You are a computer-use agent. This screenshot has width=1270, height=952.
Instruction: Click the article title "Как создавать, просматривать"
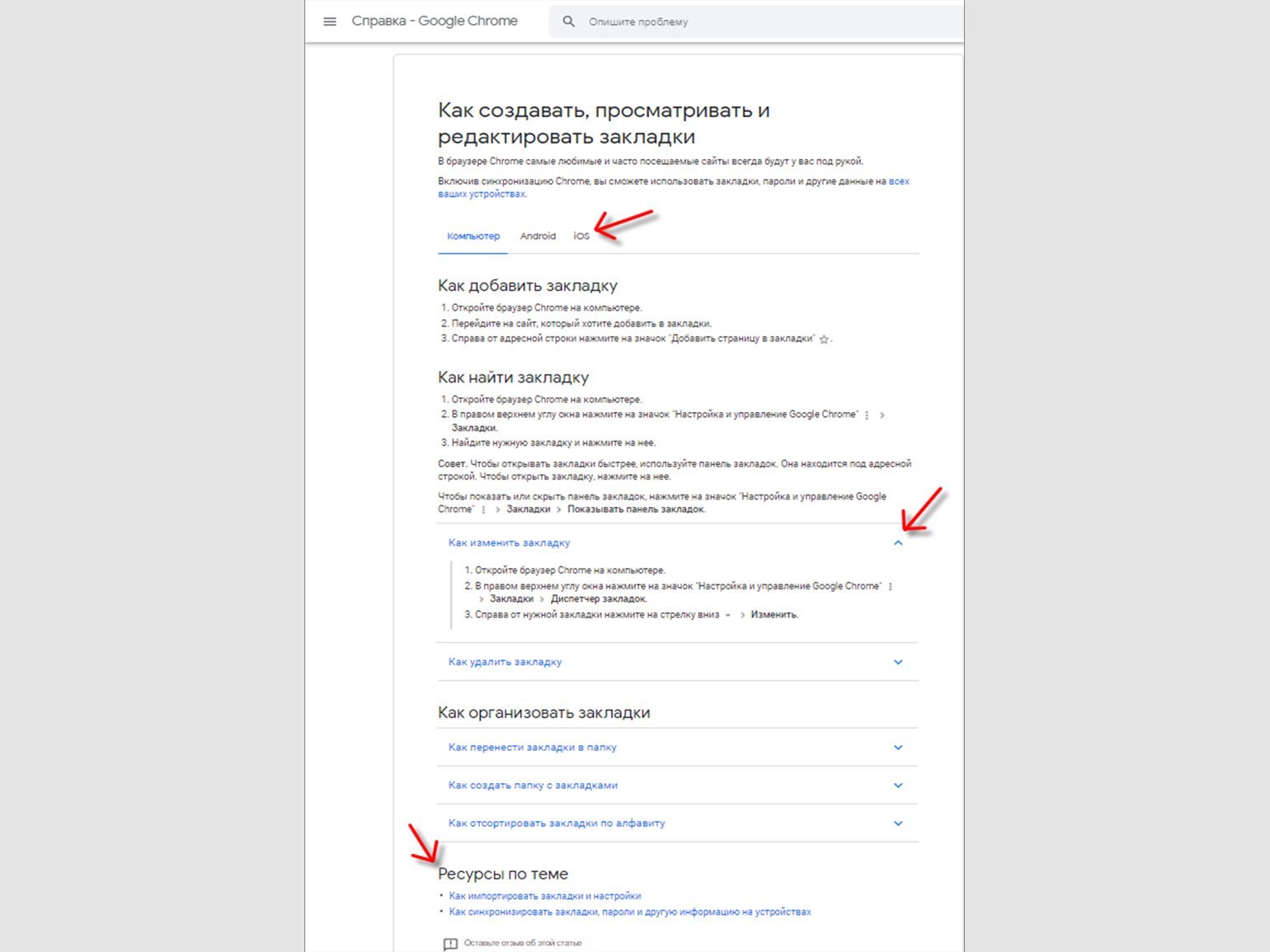tap(604, 123)
